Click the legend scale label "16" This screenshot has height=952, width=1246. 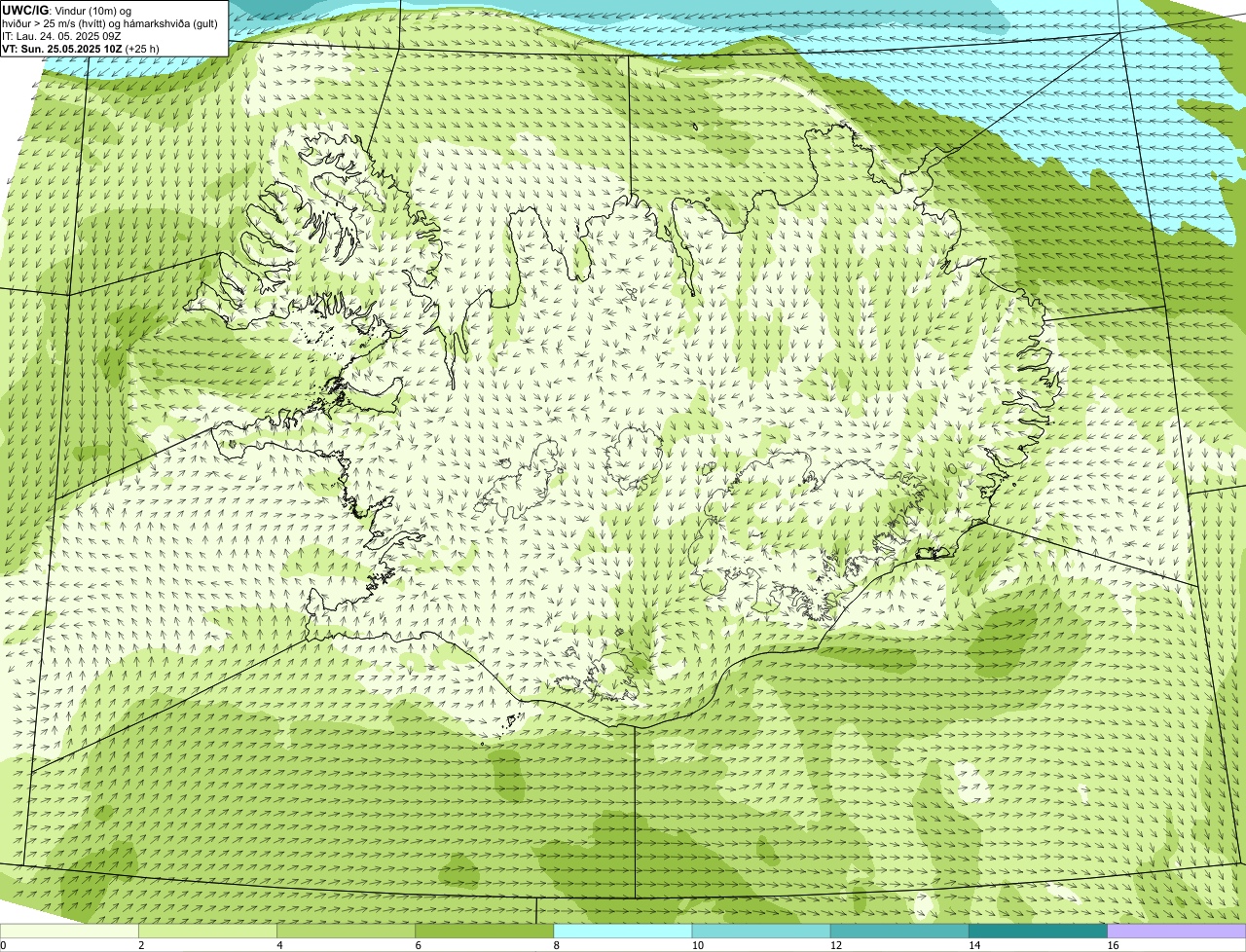tap(1113, 945)
